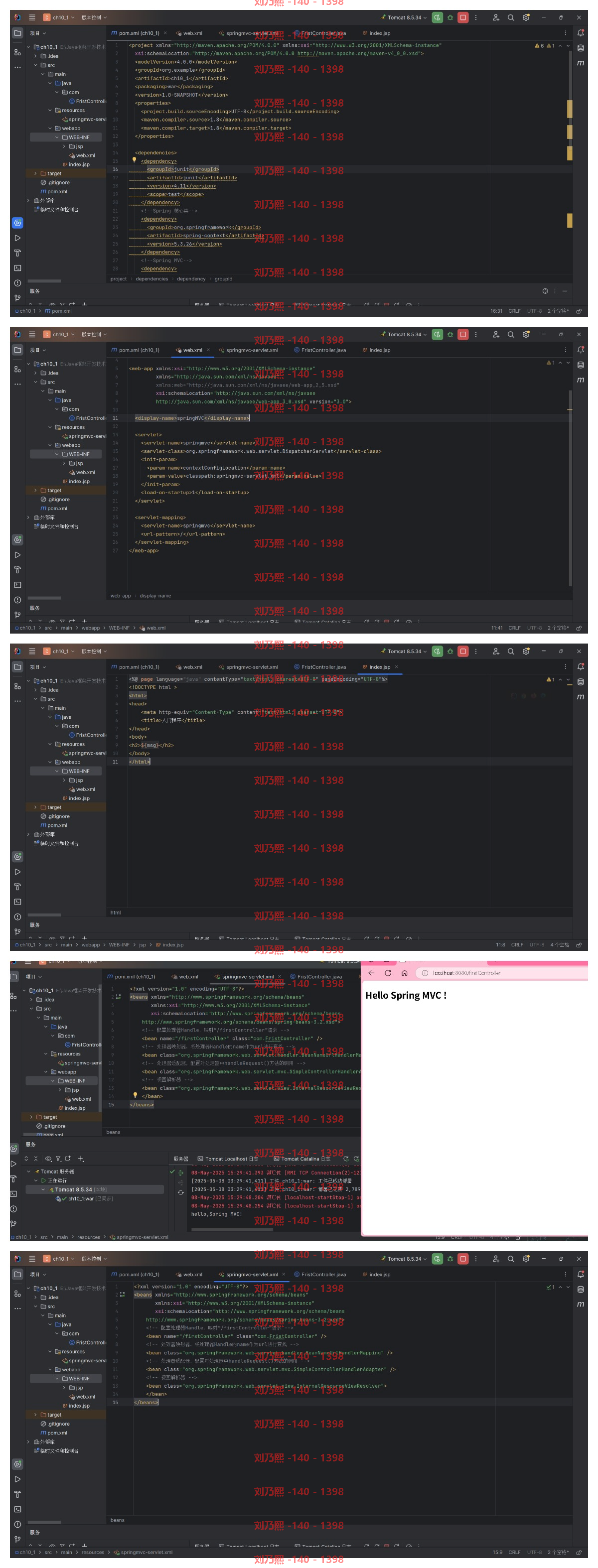Click the project panel horizontal scrollbar in pom.xml window

44,281
